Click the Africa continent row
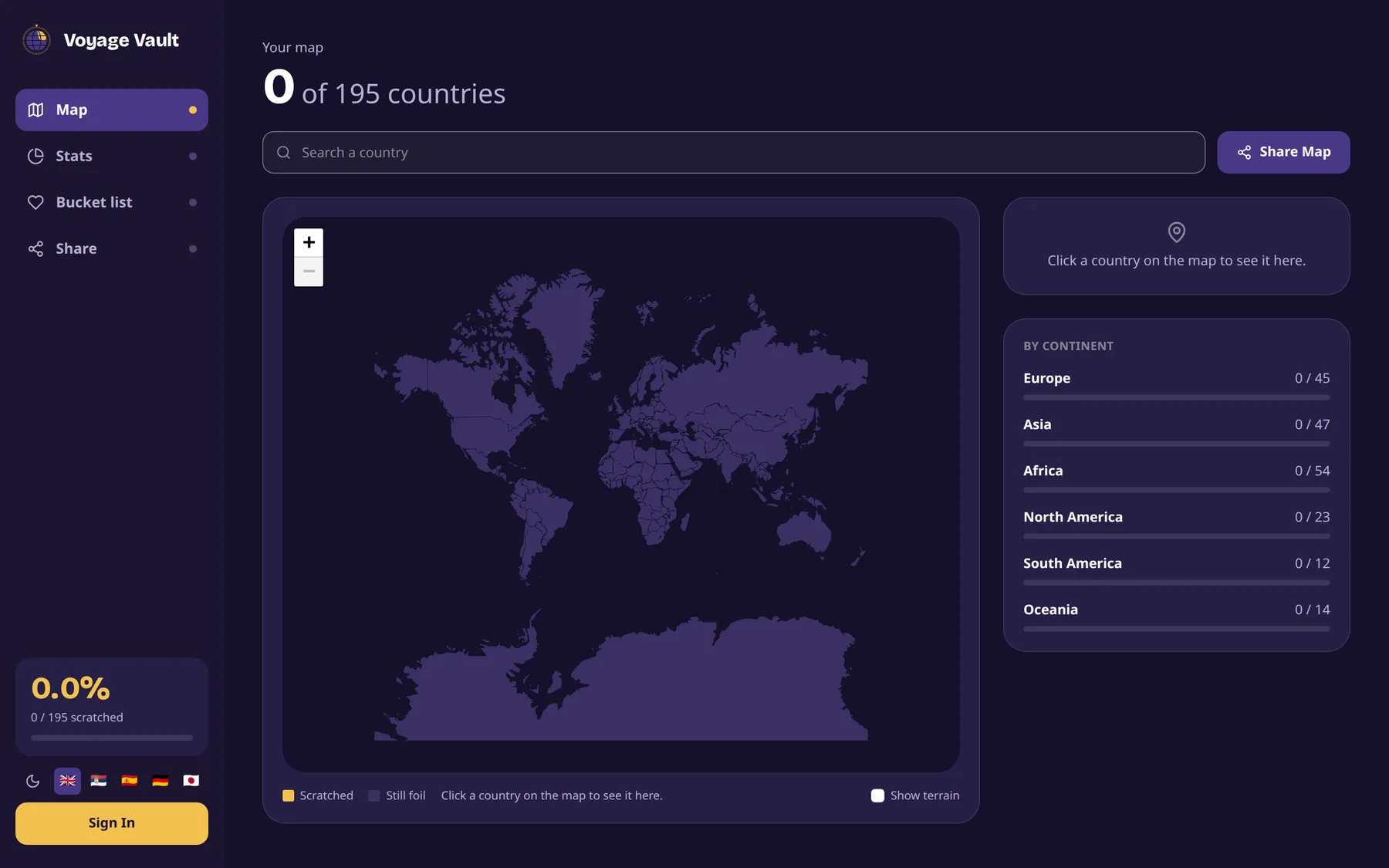The image size is (1389, 868). pyautogui.click(x=1177, y=477)
